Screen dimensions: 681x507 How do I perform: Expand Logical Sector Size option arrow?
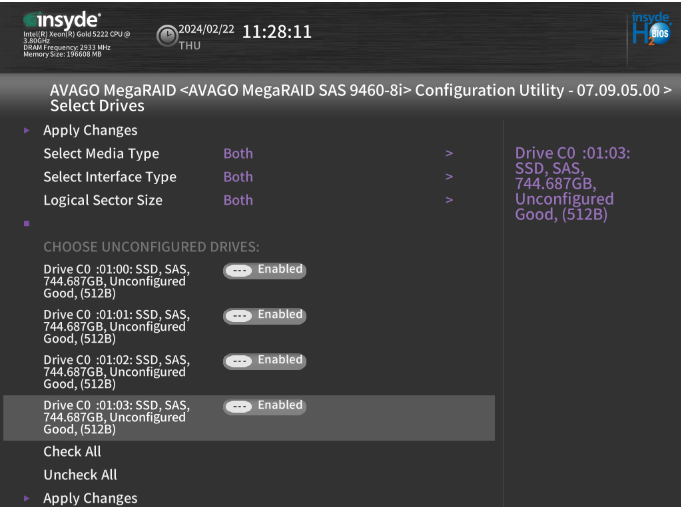tap(449, 200)
